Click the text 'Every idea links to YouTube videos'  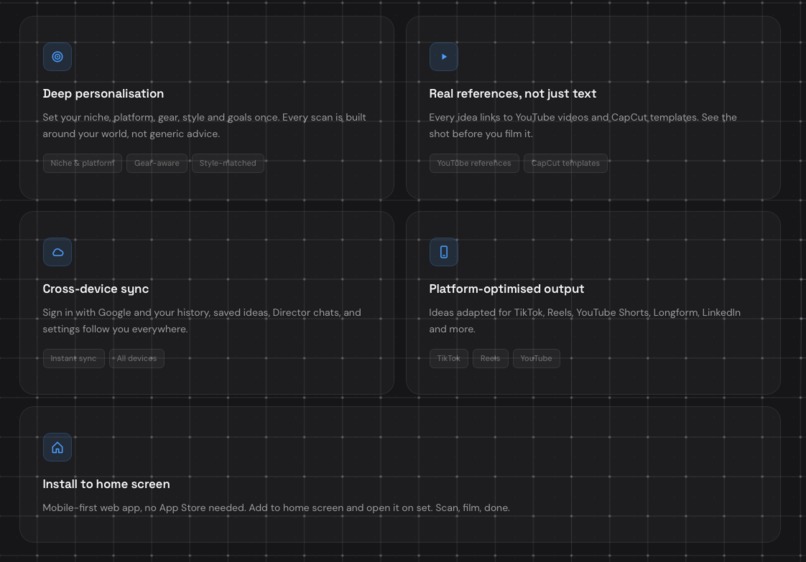point(583,125)
